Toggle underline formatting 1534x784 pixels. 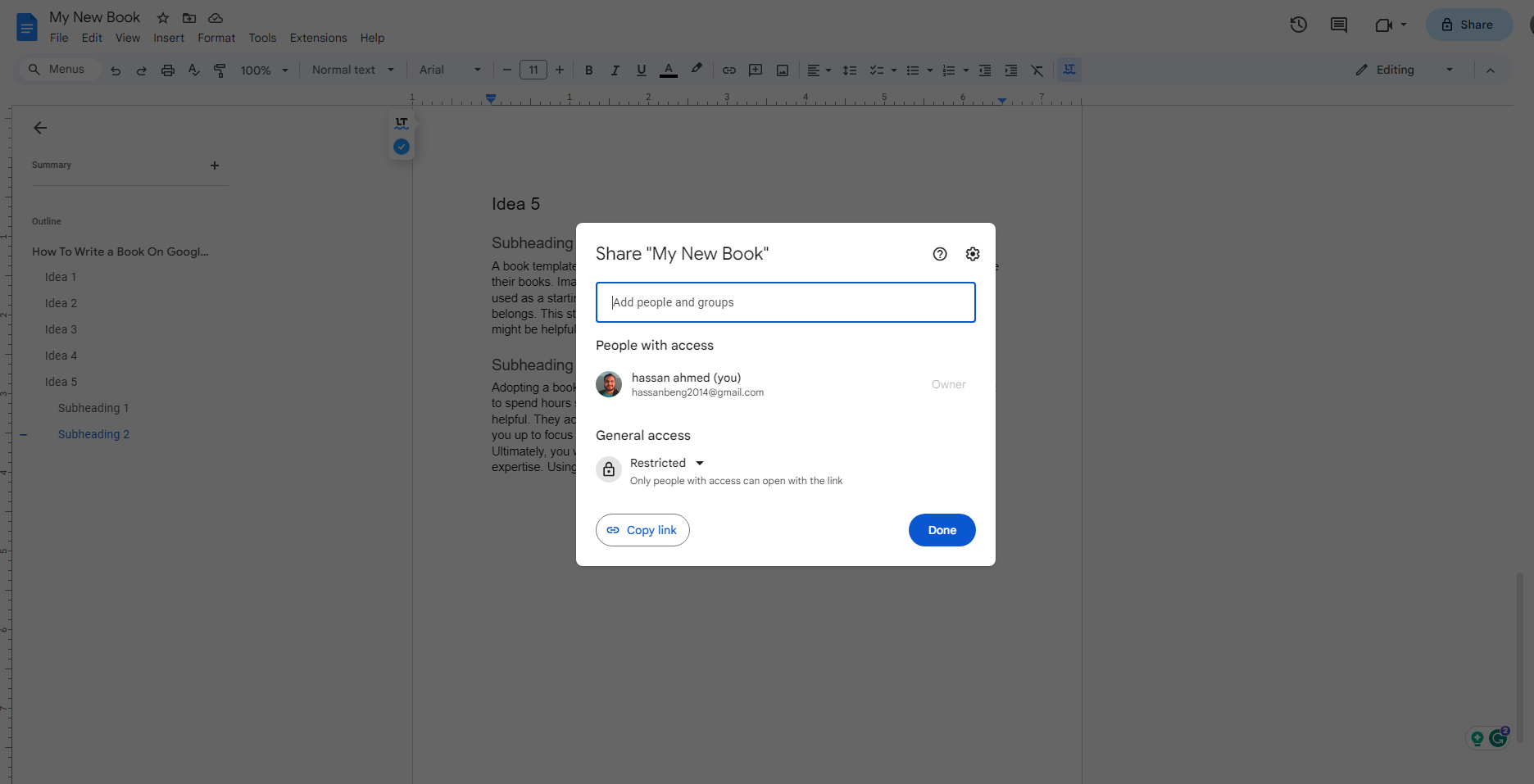click(x=642, y=70)
